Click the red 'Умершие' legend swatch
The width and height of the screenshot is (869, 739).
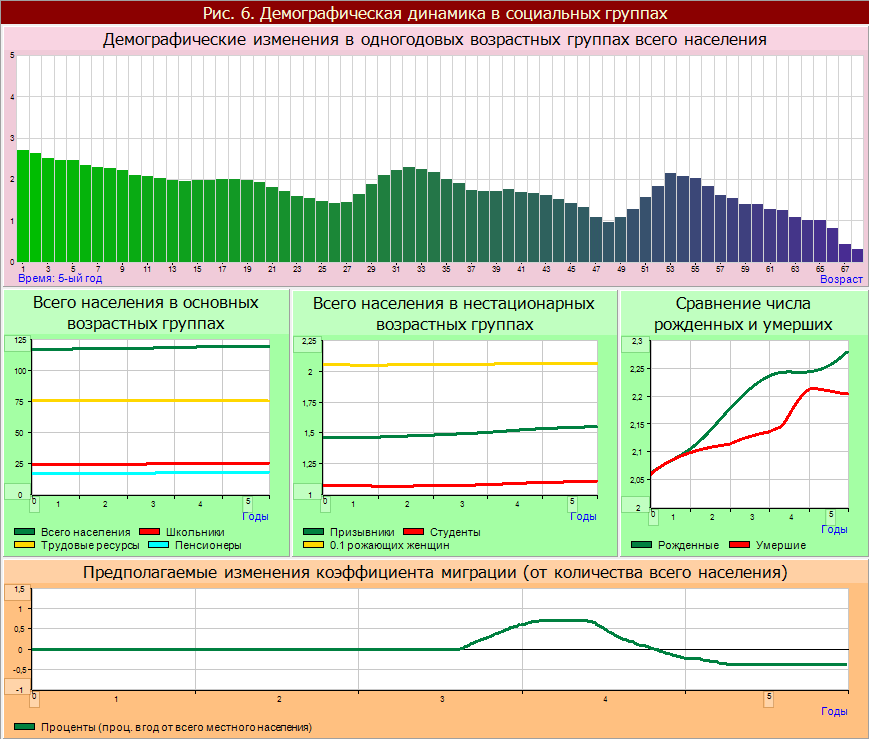click(x=740, y=545)
